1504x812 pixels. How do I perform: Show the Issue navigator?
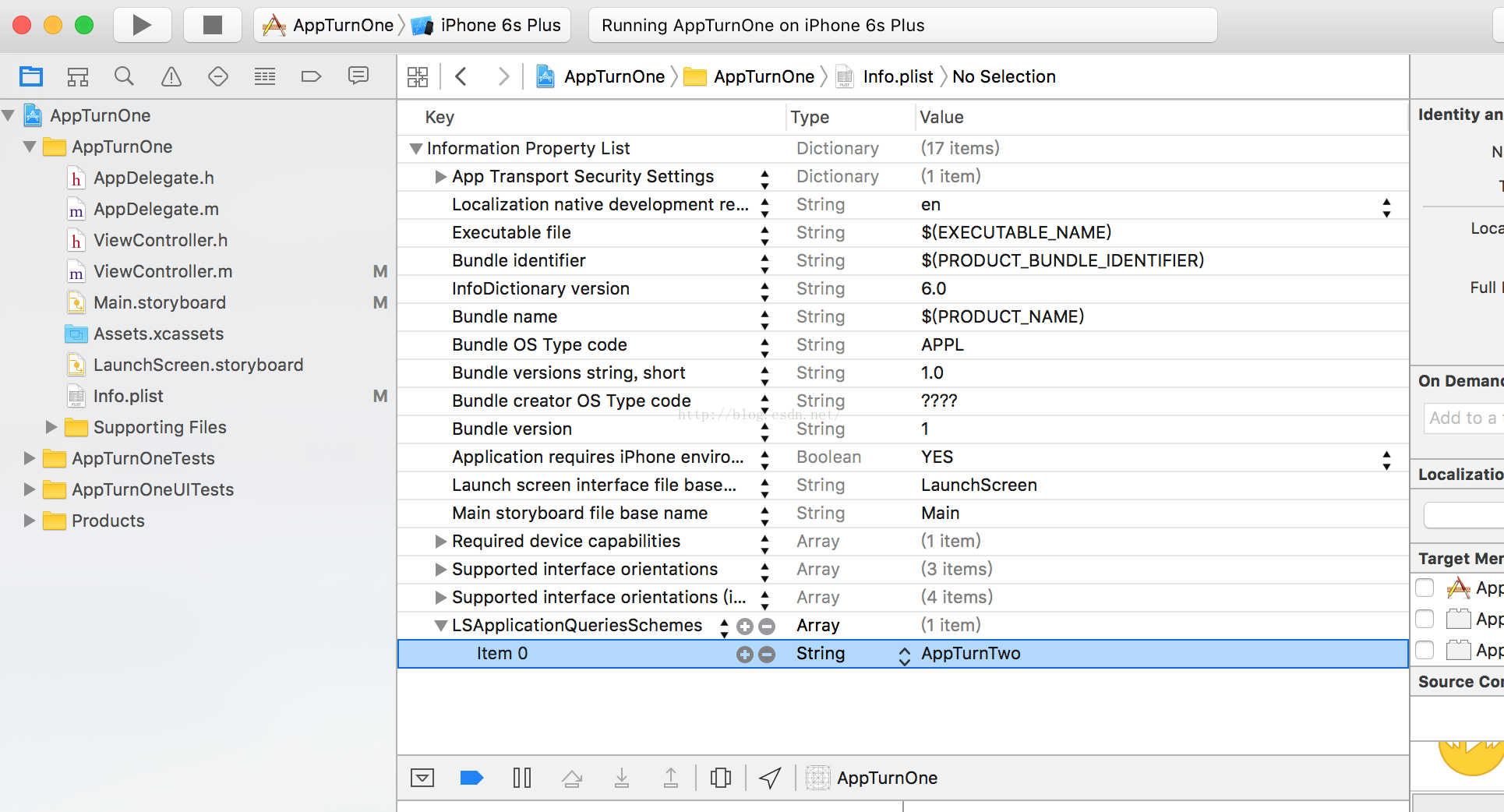click(x=171, y=76)
